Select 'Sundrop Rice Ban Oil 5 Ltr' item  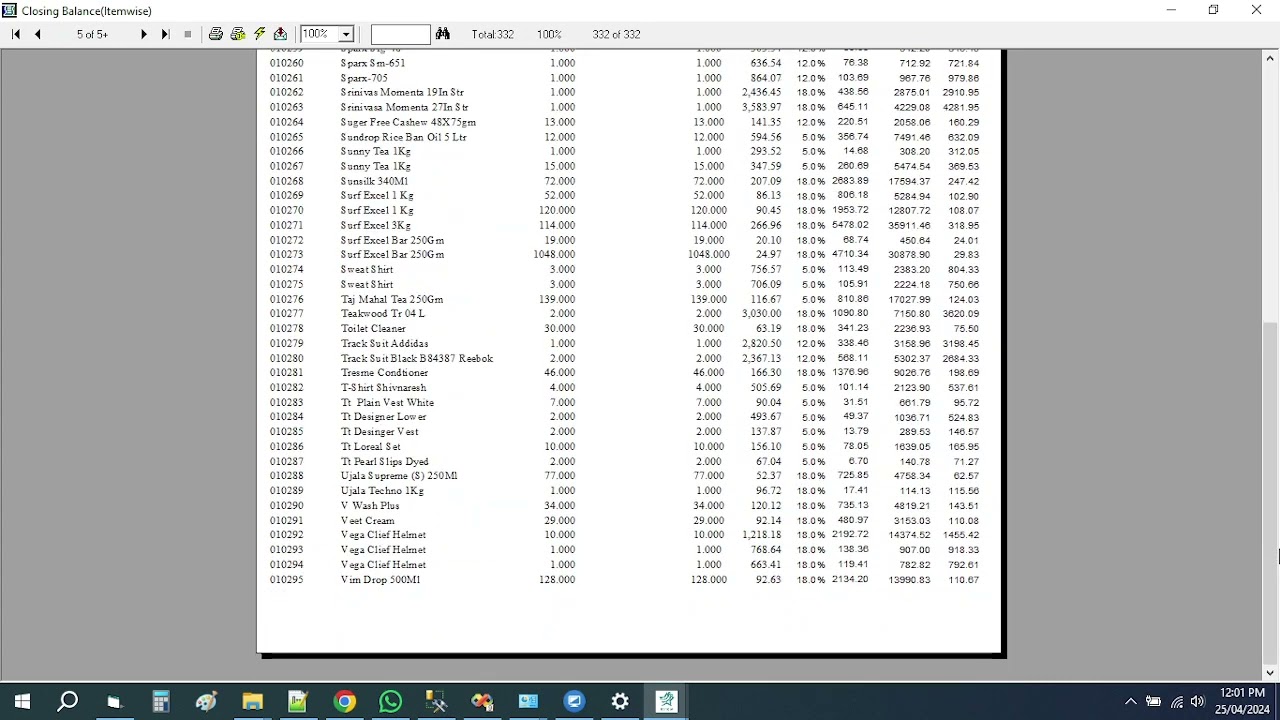[x=403, y=137]
